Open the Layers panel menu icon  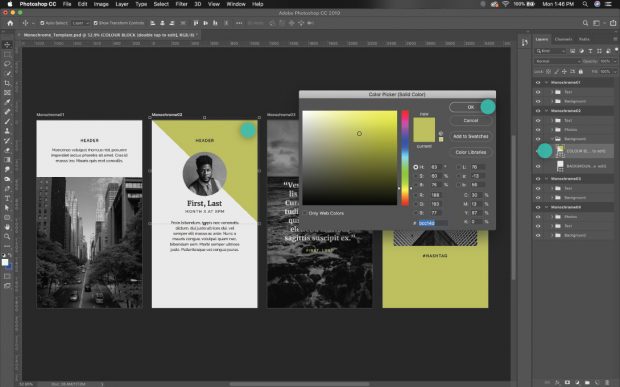coord(615,39)
